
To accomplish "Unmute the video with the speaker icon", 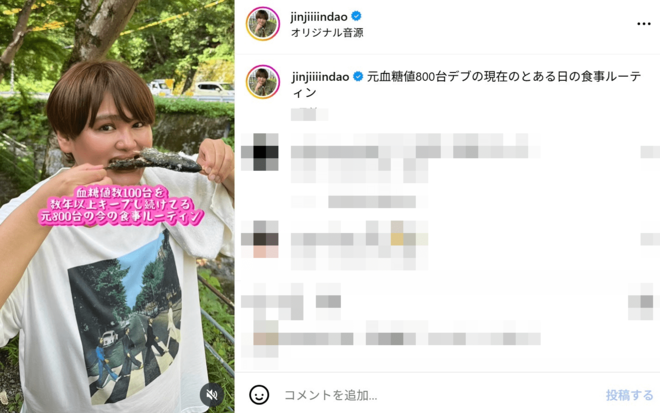I will coord(212,394).
